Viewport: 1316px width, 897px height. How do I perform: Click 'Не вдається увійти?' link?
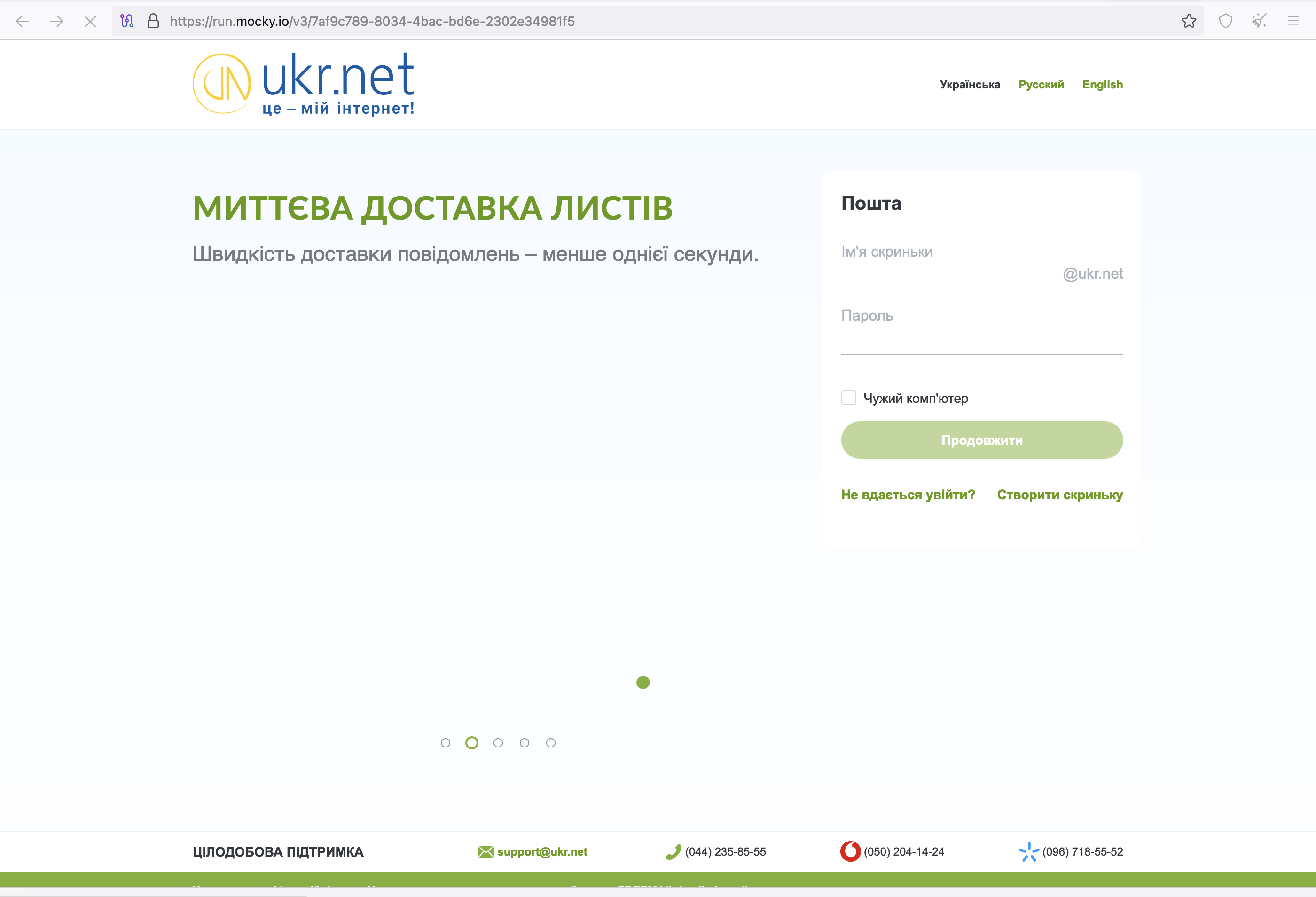point(908,495)
